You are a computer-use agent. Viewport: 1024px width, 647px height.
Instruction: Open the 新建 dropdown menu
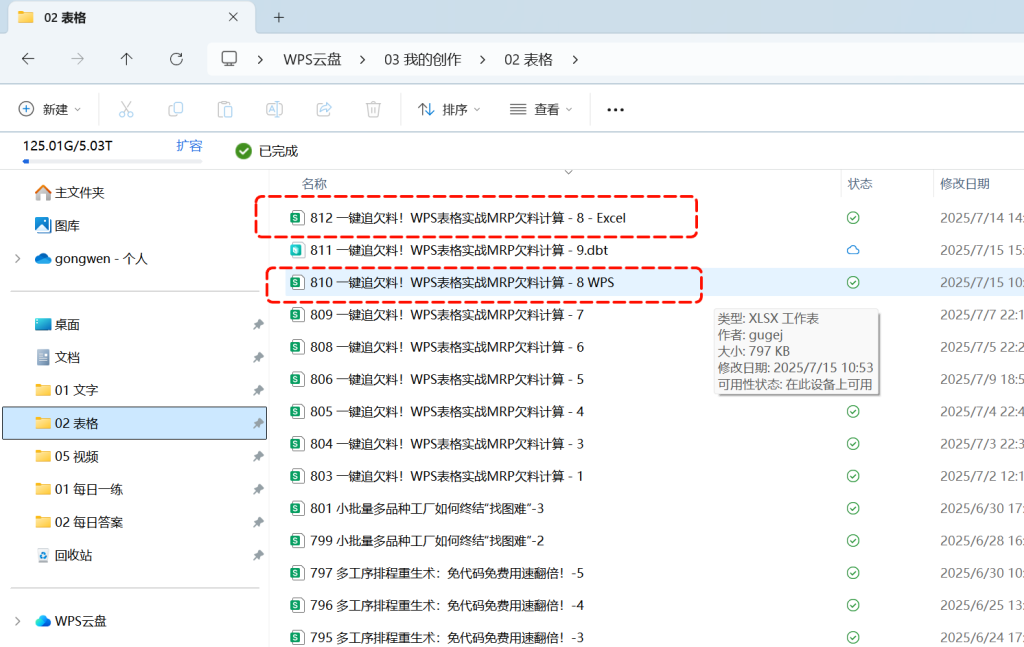pos(50,110)
